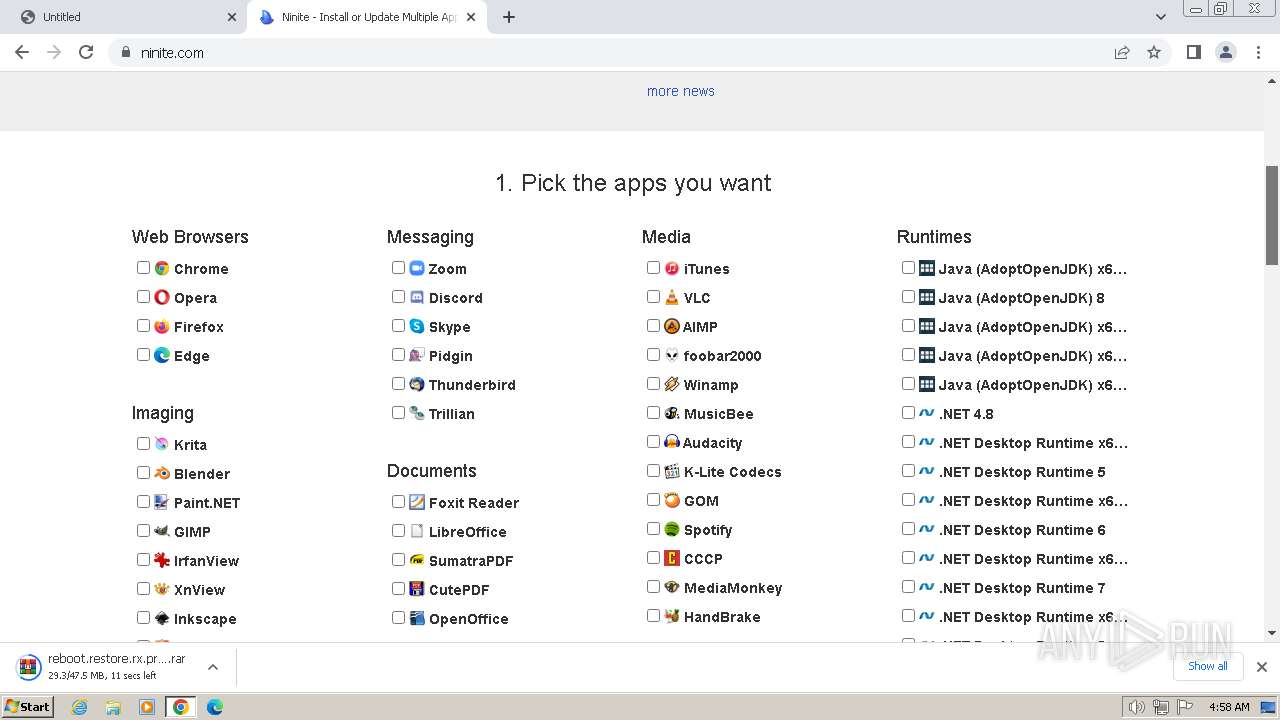Check the Chrome checkbox
The image size is (1280, 720).
point(144,268)
